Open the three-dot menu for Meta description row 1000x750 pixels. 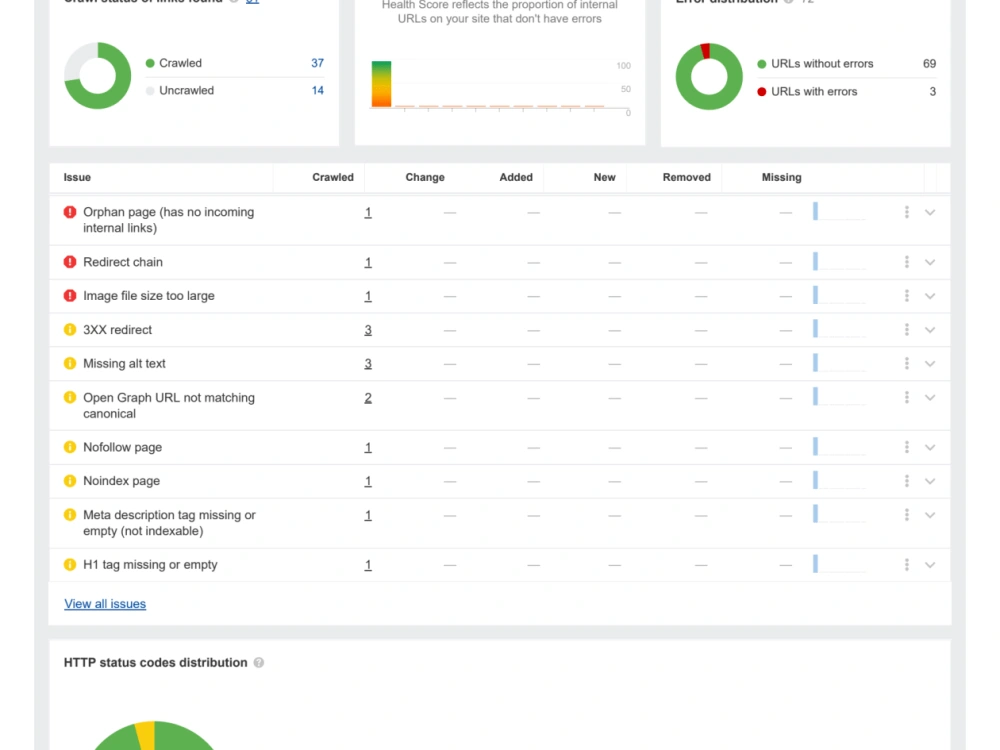pos(906,515)
